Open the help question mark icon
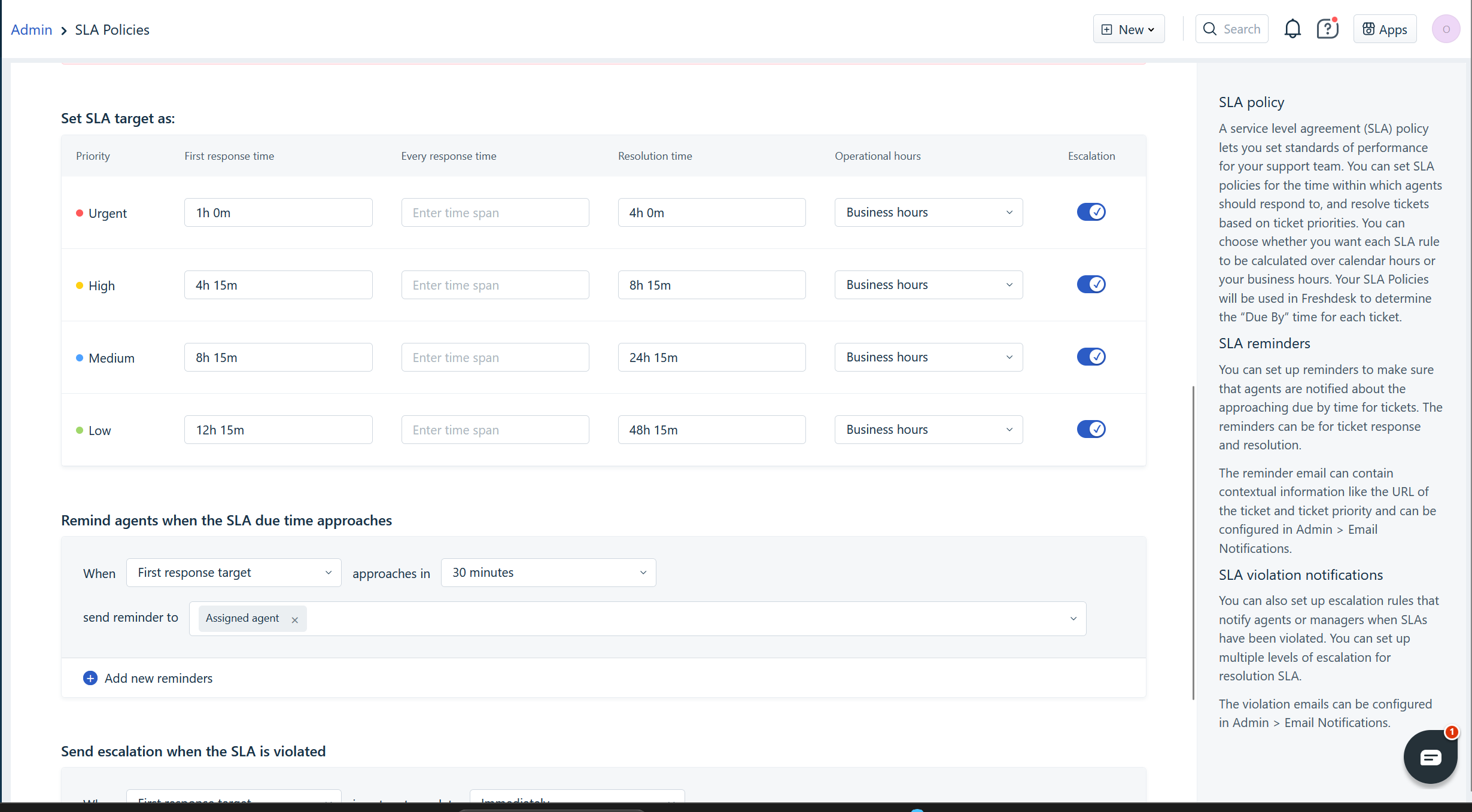Viewport: 1472px width, 812px height. (x=1327, y=29)
